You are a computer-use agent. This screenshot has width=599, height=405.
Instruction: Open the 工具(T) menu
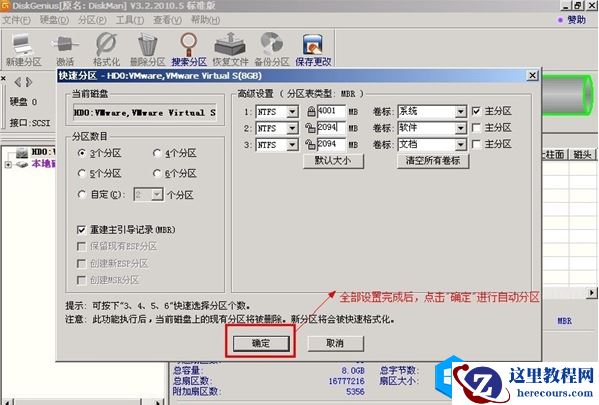click(130, 20)
